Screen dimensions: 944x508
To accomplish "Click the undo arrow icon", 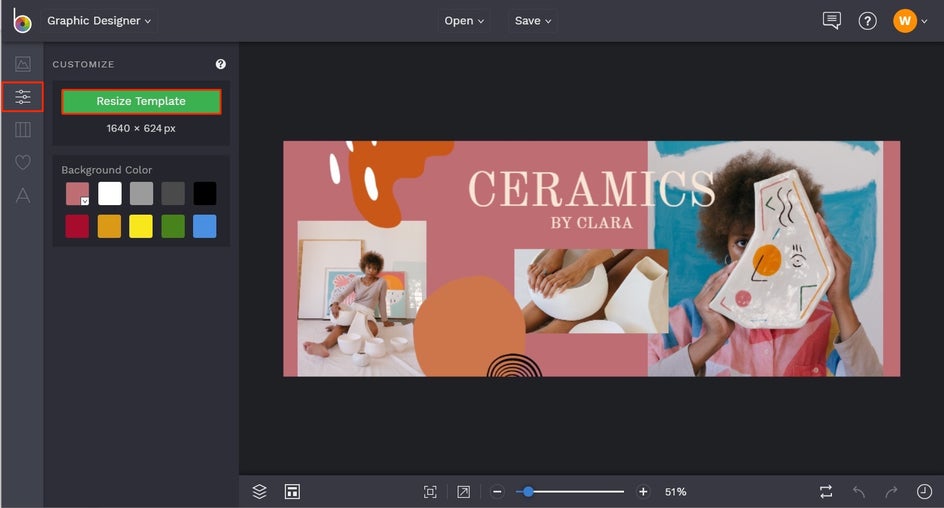I will pos(859,491).
